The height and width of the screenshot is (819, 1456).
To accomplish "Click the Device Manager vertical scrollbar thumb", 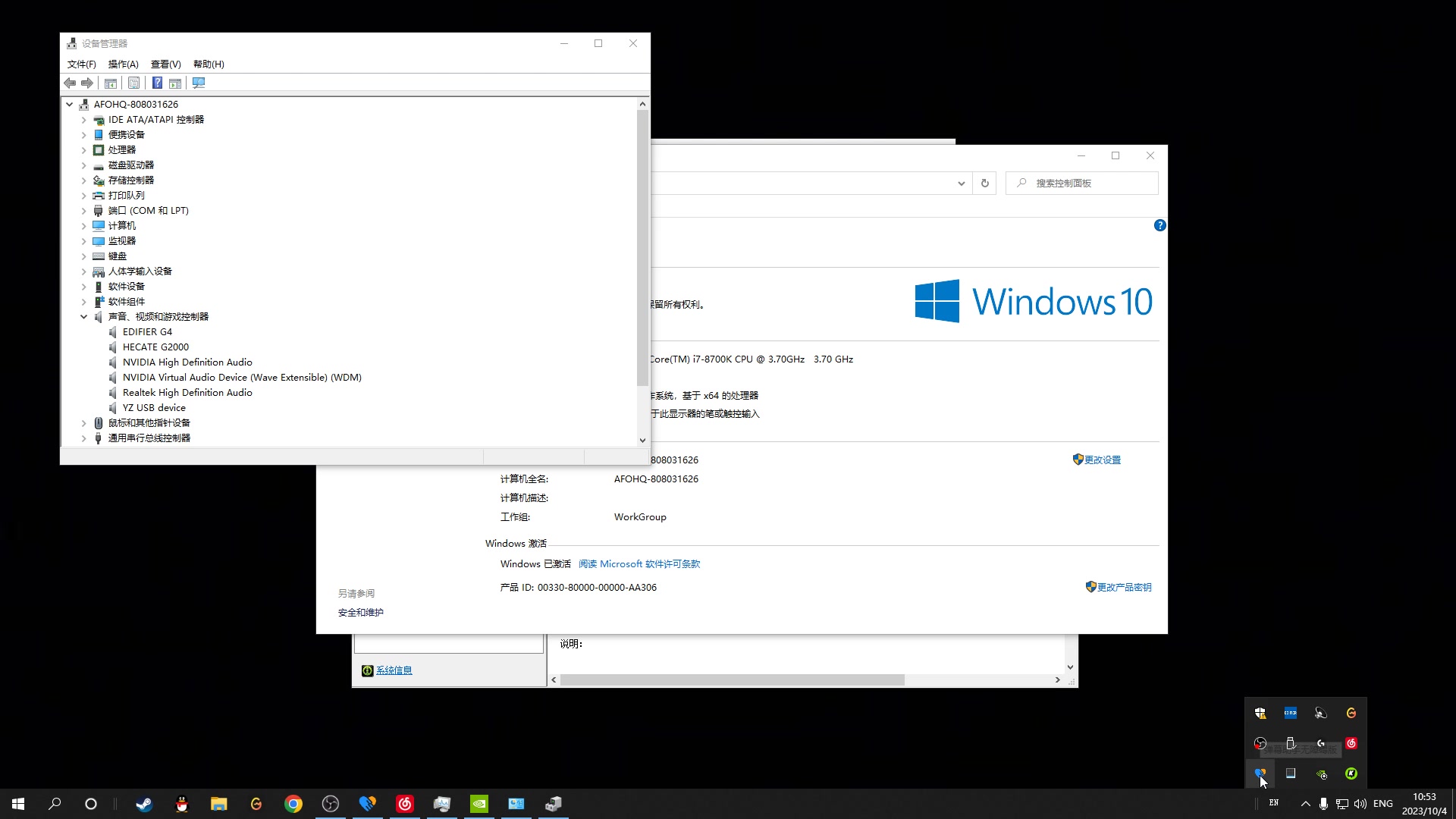I will [x=642, y=248].
